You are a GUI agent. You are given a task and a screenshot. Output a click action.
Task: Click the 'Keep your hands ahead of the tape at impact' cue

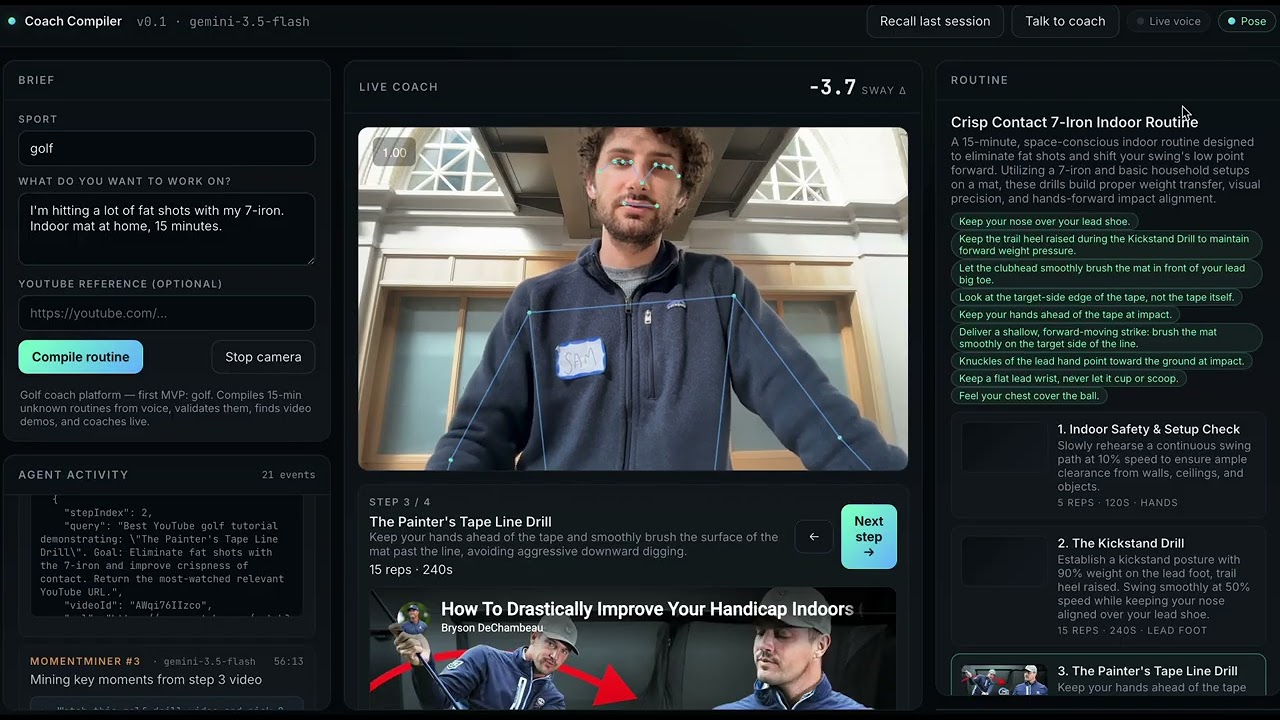[1065, 315]
